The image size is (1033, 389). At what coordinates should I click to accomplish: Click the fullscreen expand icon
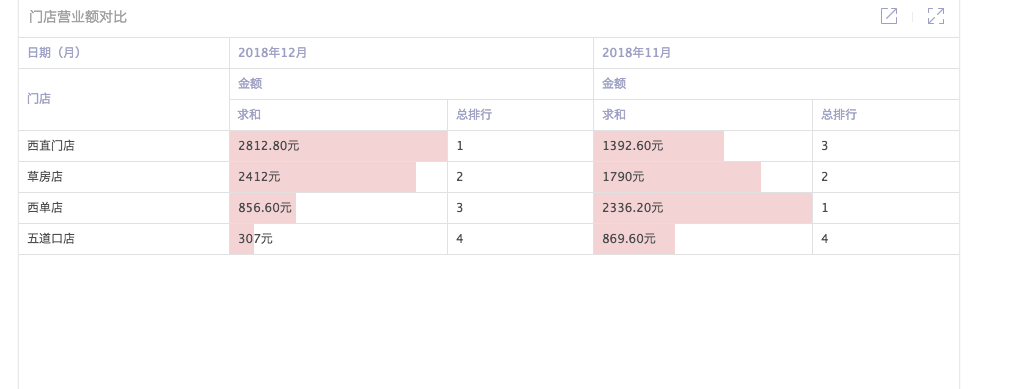click(x=935, y=16)
